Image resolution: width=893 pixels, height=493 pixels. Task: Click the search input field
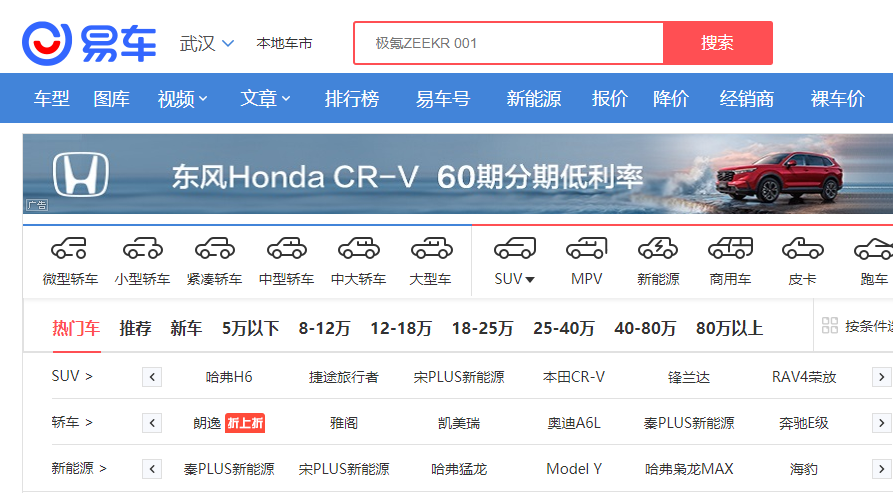point(508,43)
